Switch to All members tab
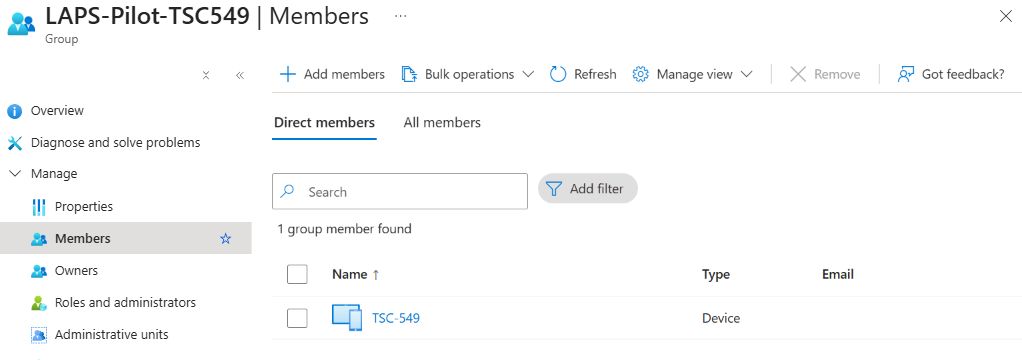Screen dimensions: 1022x360 coord(442,123)
